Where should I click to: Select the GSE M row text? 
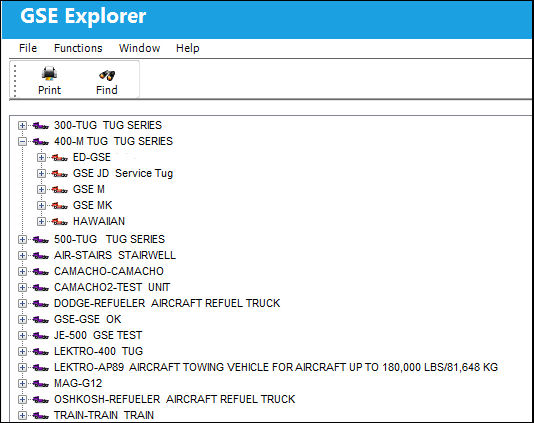click(89, 189)
